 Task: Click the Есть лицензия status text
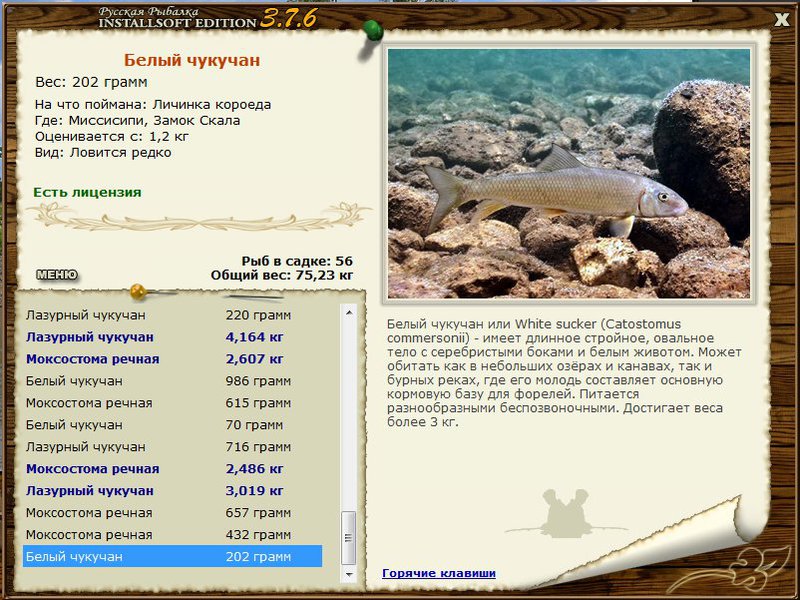coord(87,192)
